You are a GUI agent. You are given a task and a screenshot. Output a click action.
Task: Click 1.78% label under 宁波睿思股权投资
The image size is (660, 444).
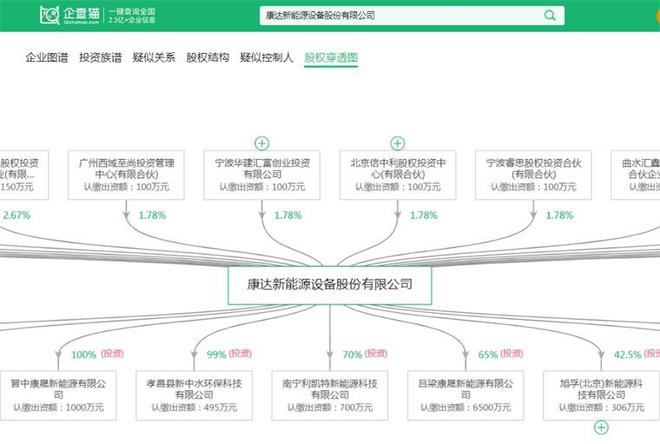click(559, 215)
